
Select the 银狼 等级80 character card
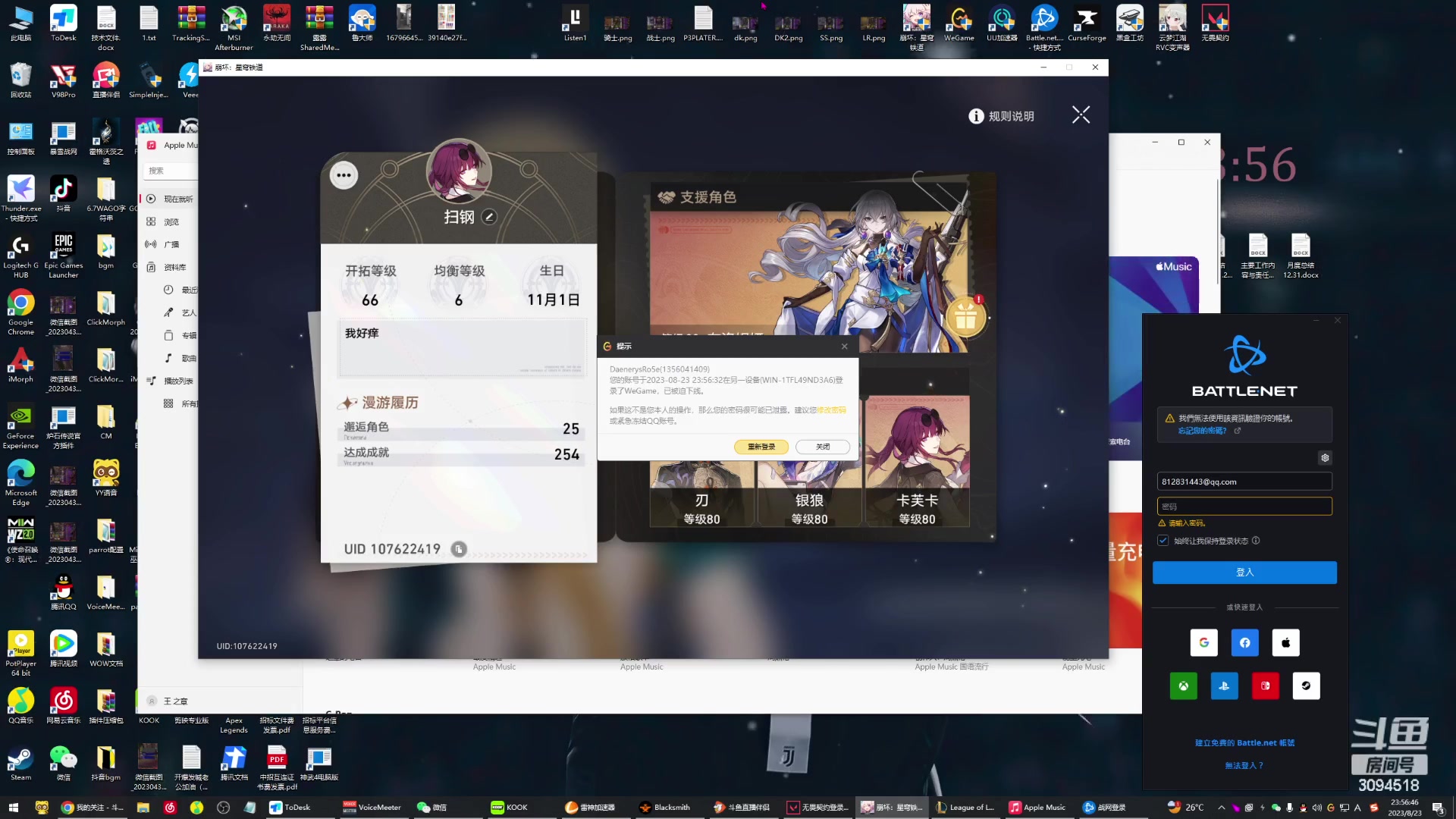point(809,493)
